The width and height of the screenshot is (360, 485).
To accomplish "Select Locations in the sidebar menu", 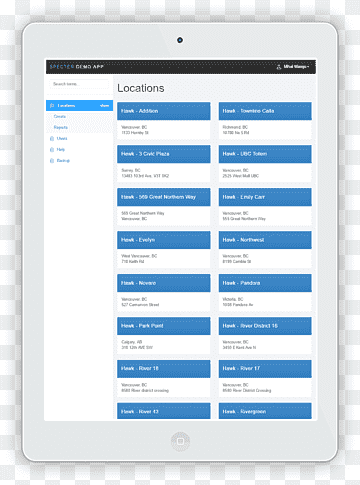I will pyautogui.click(x=79, y=106).
